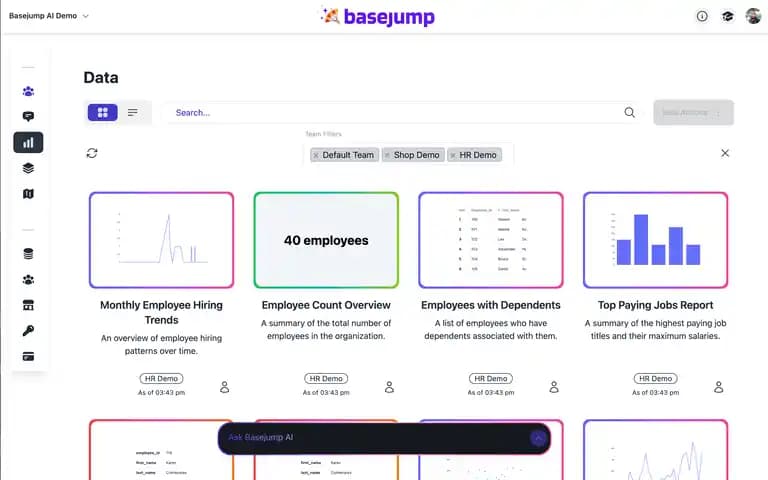This screenshot has width=768, height=480.
Task: Open the map sidebar icon
Action: (x=28, y=194)
